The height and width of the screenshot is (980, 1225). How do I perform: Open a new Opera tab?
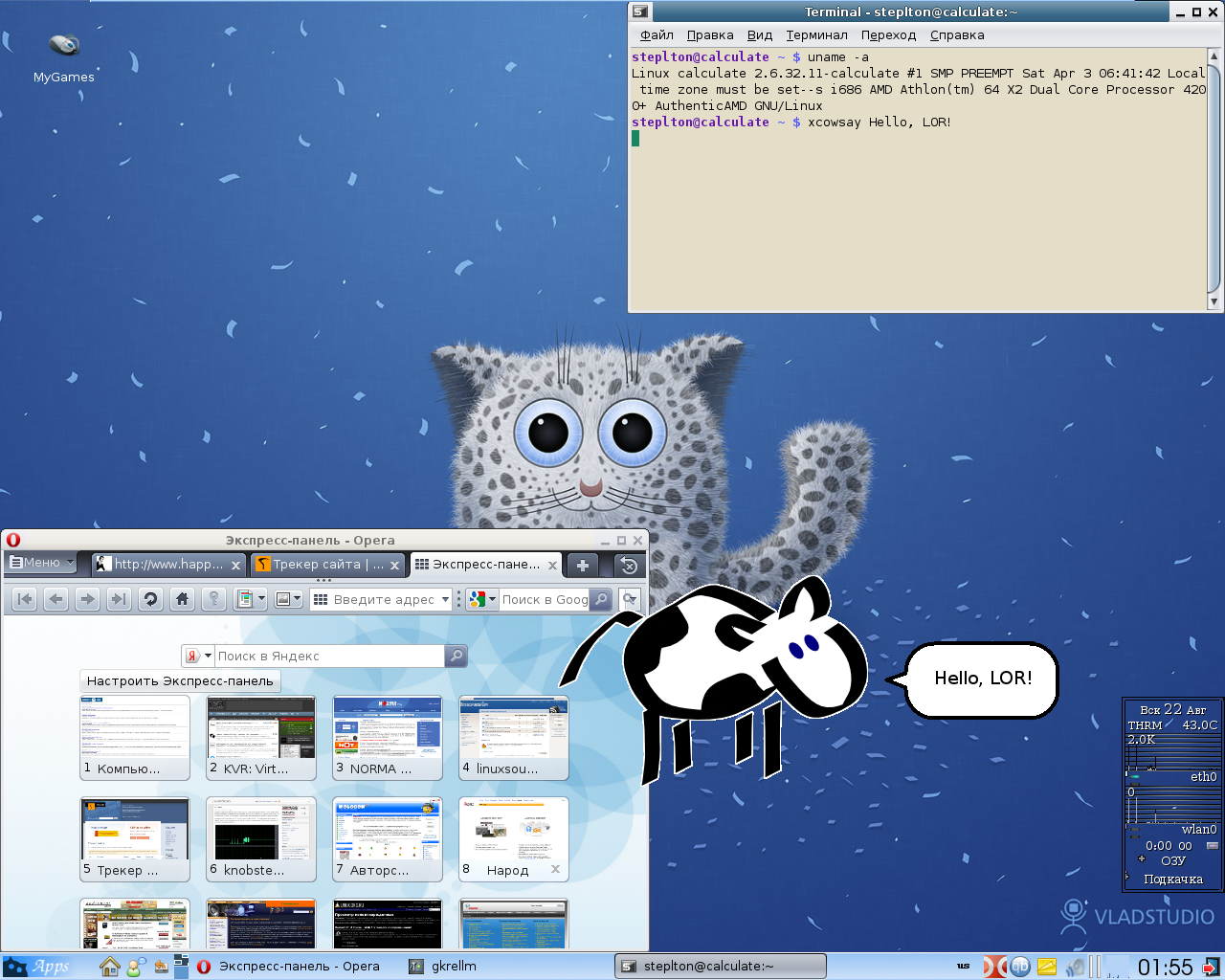click(x=582, y=565)
